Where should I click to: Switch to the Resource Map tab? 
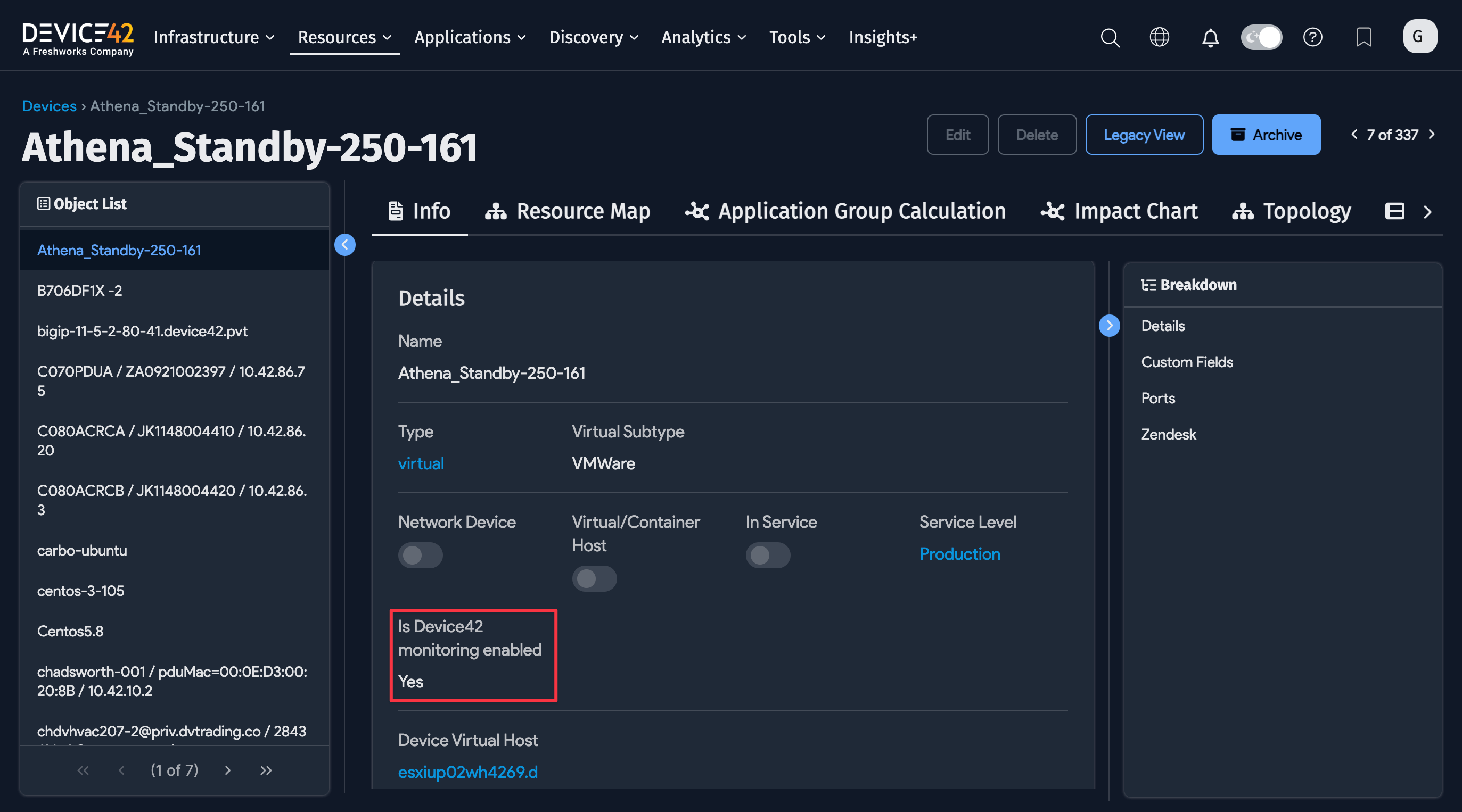[x=568, y=211]
